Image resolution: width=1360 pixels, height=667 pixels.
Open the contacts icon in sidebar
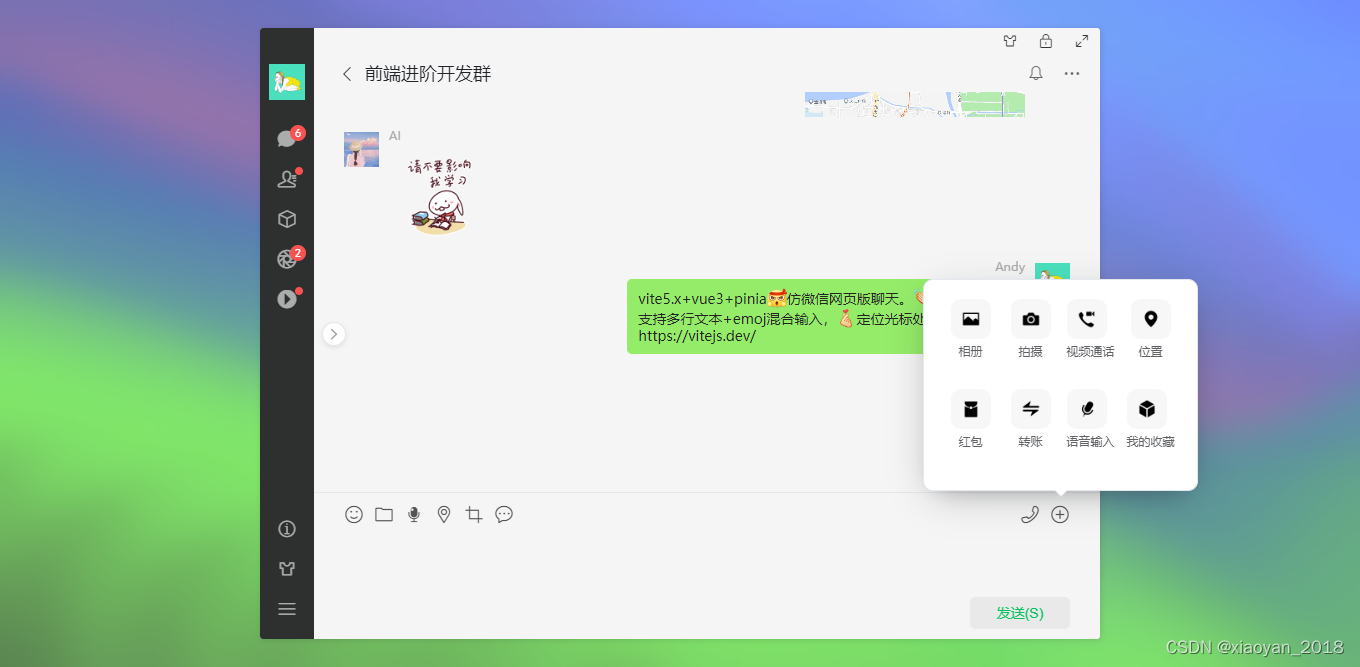287,179
